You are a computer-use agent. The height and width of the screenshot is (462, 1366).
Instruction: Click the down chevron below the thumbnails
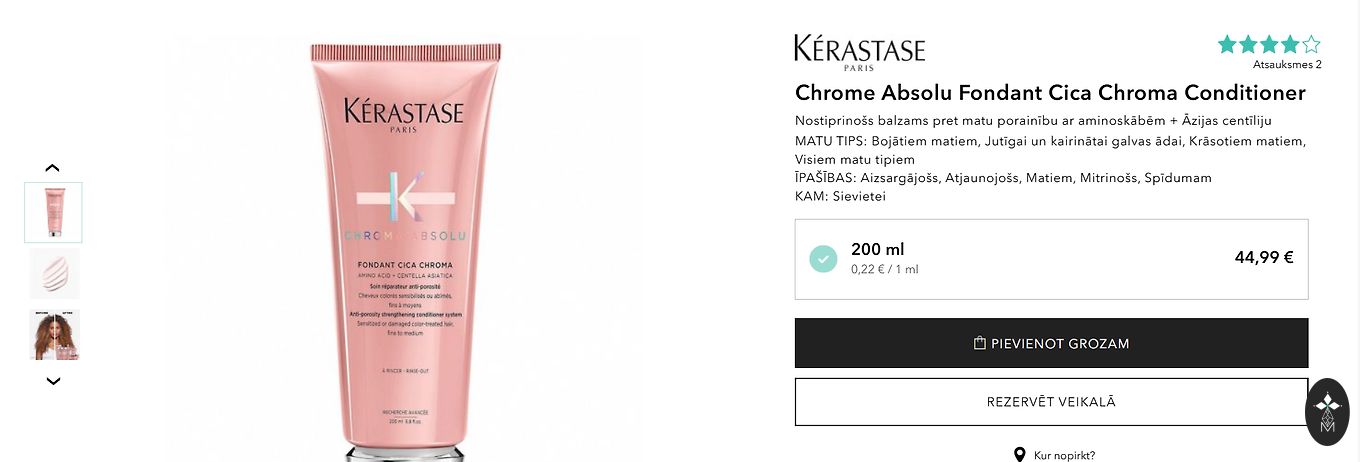click(53, 381)
